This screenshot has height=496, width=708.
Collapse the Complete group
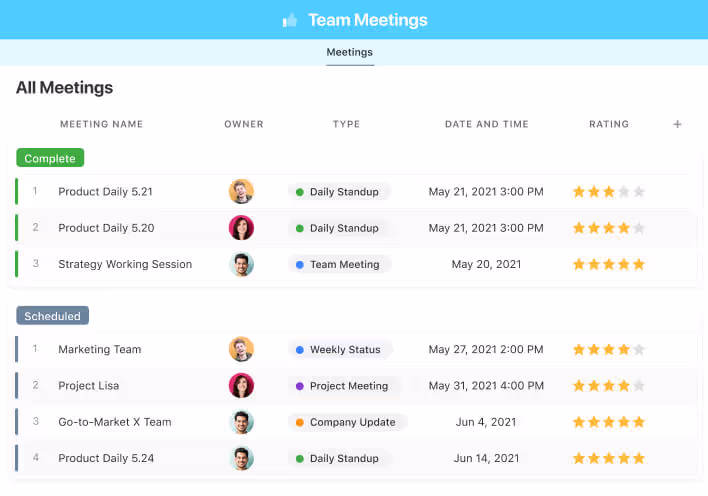(50, 158)
